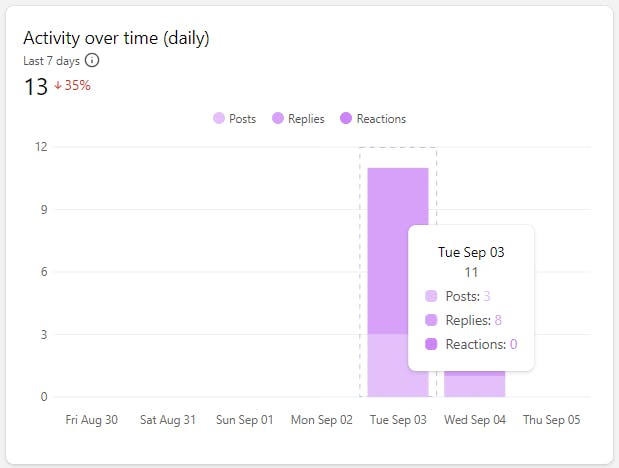Click the red down arrow next to 35%
Image resolution: width=619 pixels, height=468 pixels.
[x=58, y=86]
